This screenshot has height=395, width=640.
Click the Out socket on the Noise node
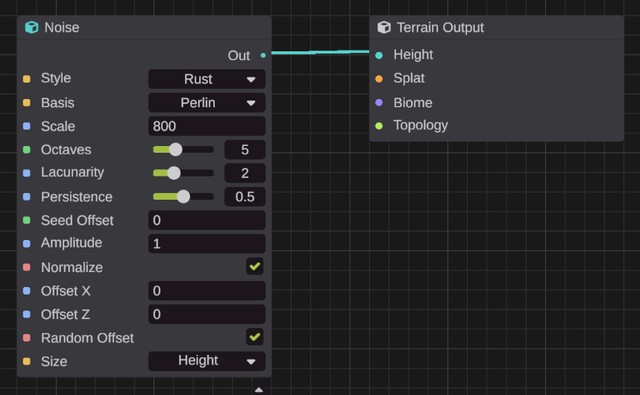[263, 55]
